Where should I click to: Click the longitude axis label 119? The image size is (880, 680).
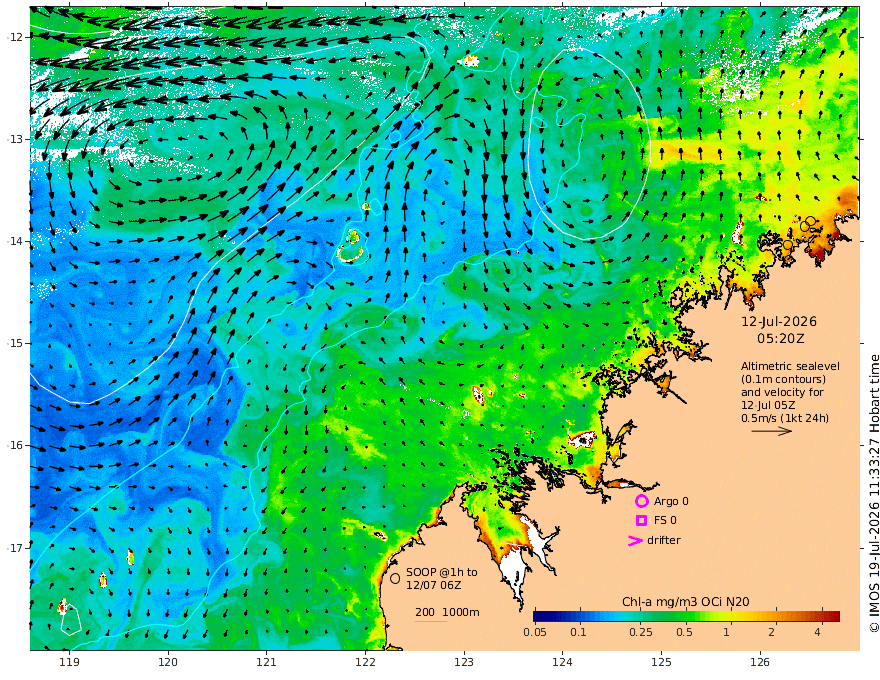click(x=69, y=663)
